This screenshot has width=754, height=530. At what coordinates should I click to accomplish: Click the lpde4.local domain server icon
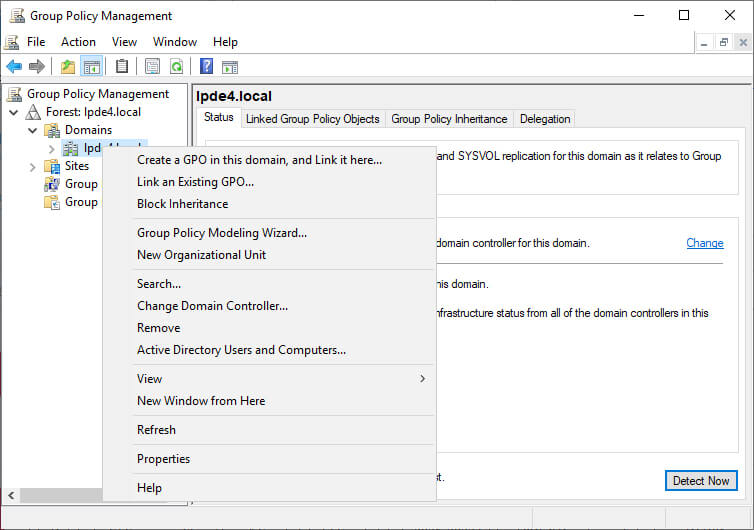click(x=71, y=149)
